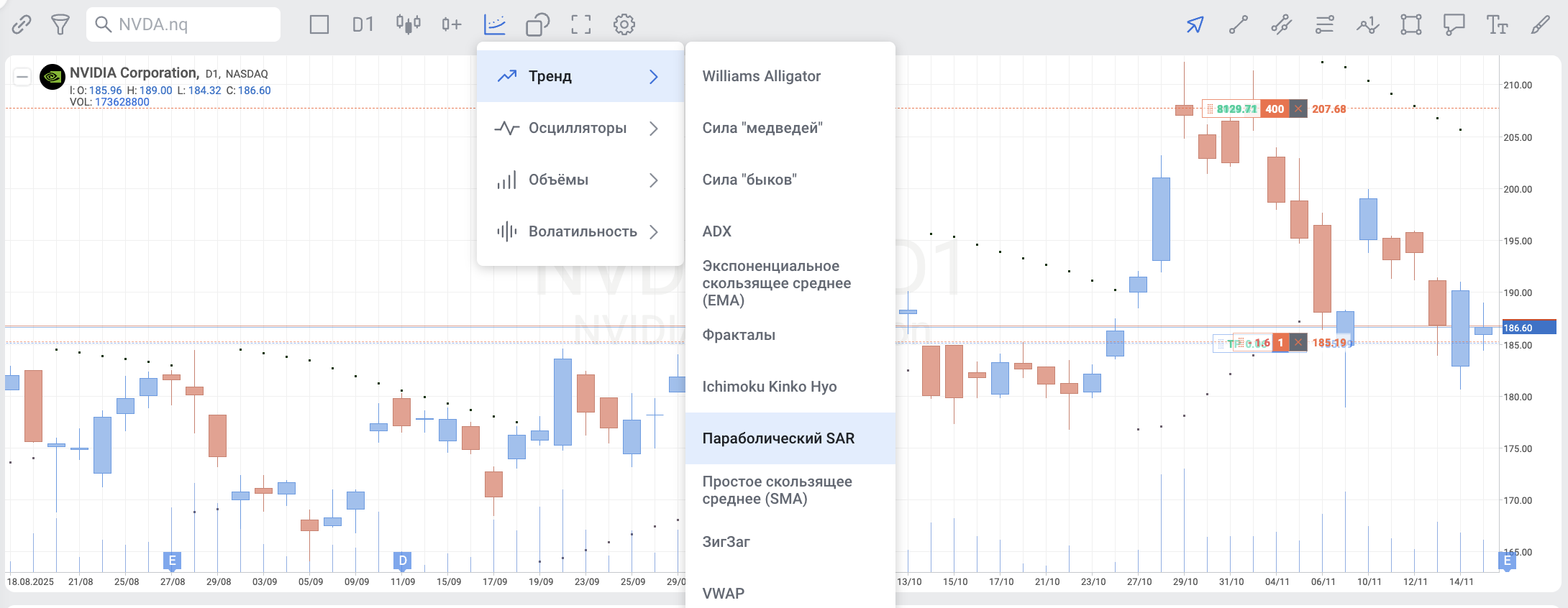
Task: Click the 186.60 current price tag
Action: coord(1529,328)
